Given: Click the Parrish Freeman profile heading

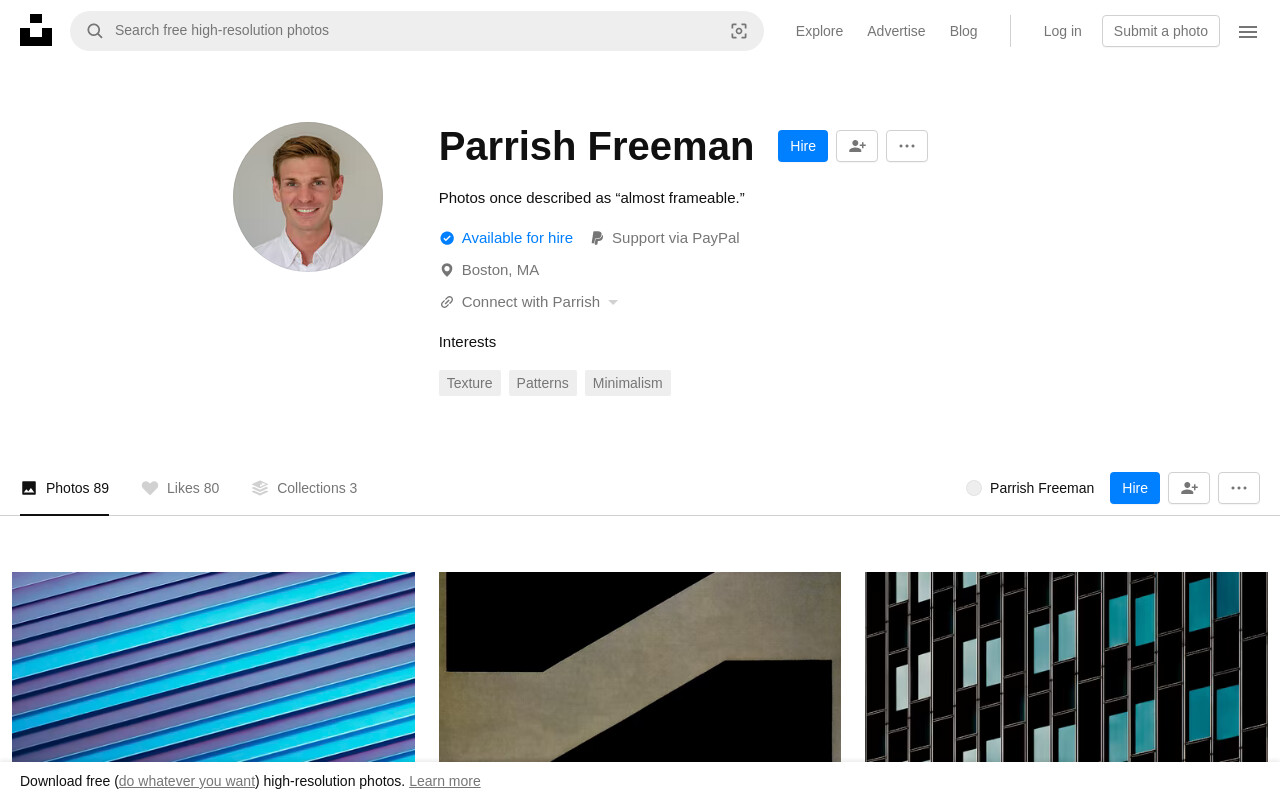Looking at the screenshot, I should (596, 146).
